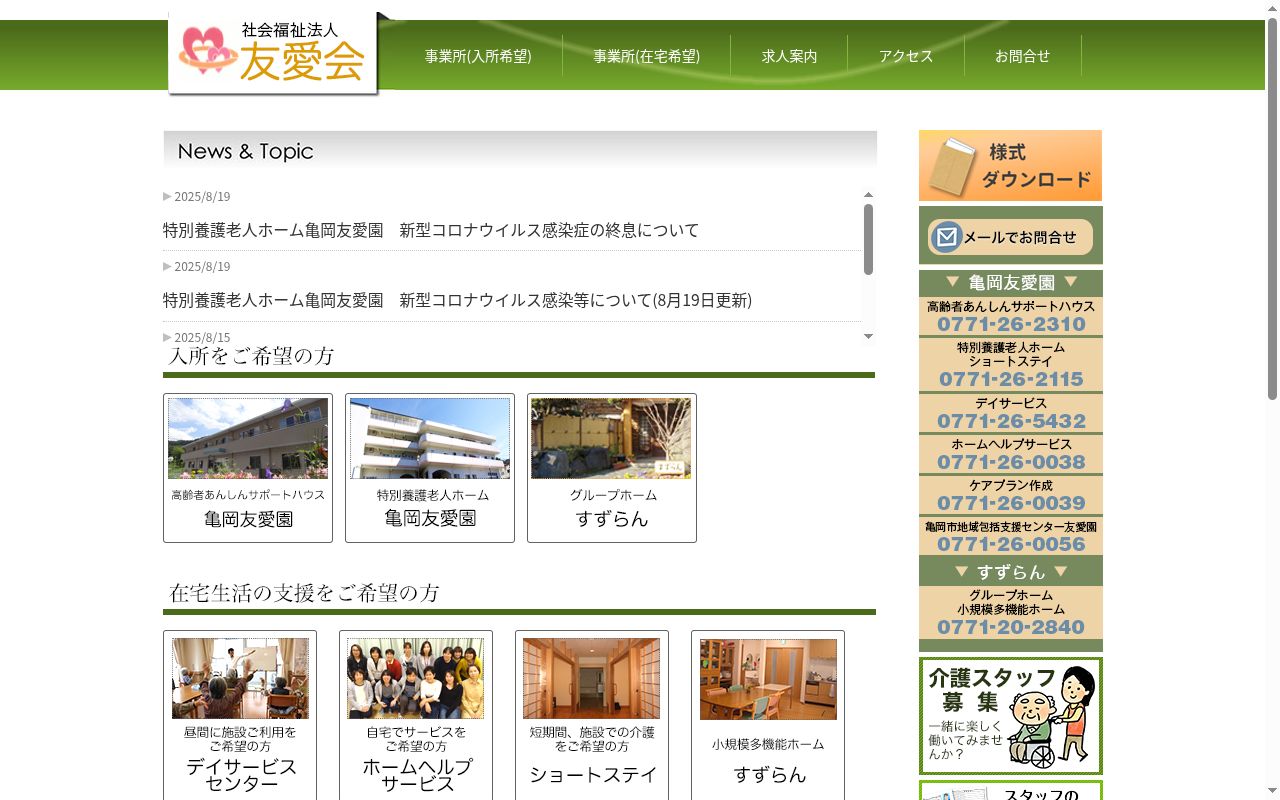Click 地域包括支援センター number 0771-26-0056
Image resolution: width=1280 pixels, height=800 pixels.
pyautogui.click(x=1011, y=544)
